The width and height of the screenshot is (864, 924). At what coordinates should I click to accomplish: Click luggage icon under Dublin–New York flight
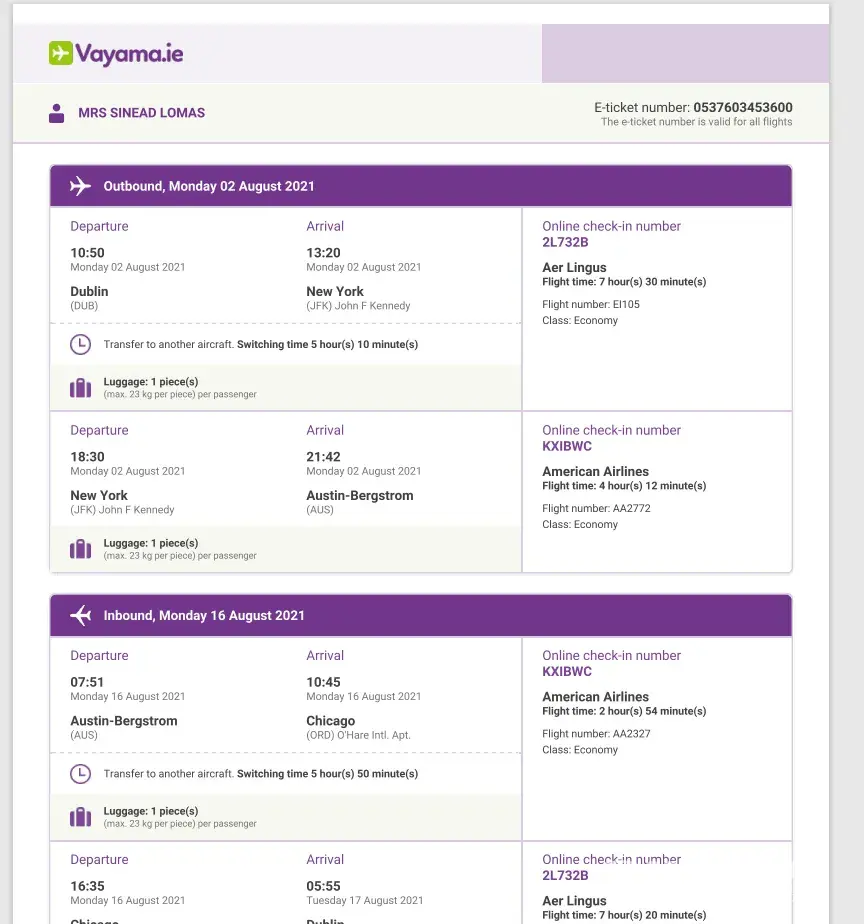click(x=80, y=388)
